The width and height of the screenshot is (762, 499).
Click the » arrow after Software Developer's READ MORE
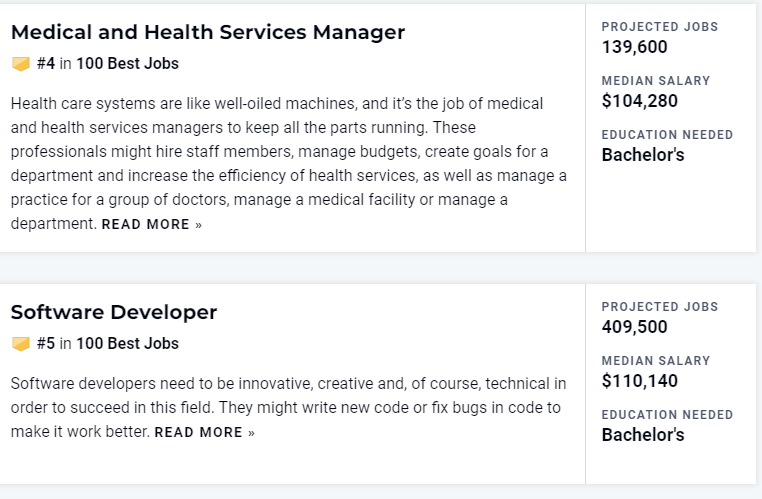pyautogui.click(x=251, y=432)
